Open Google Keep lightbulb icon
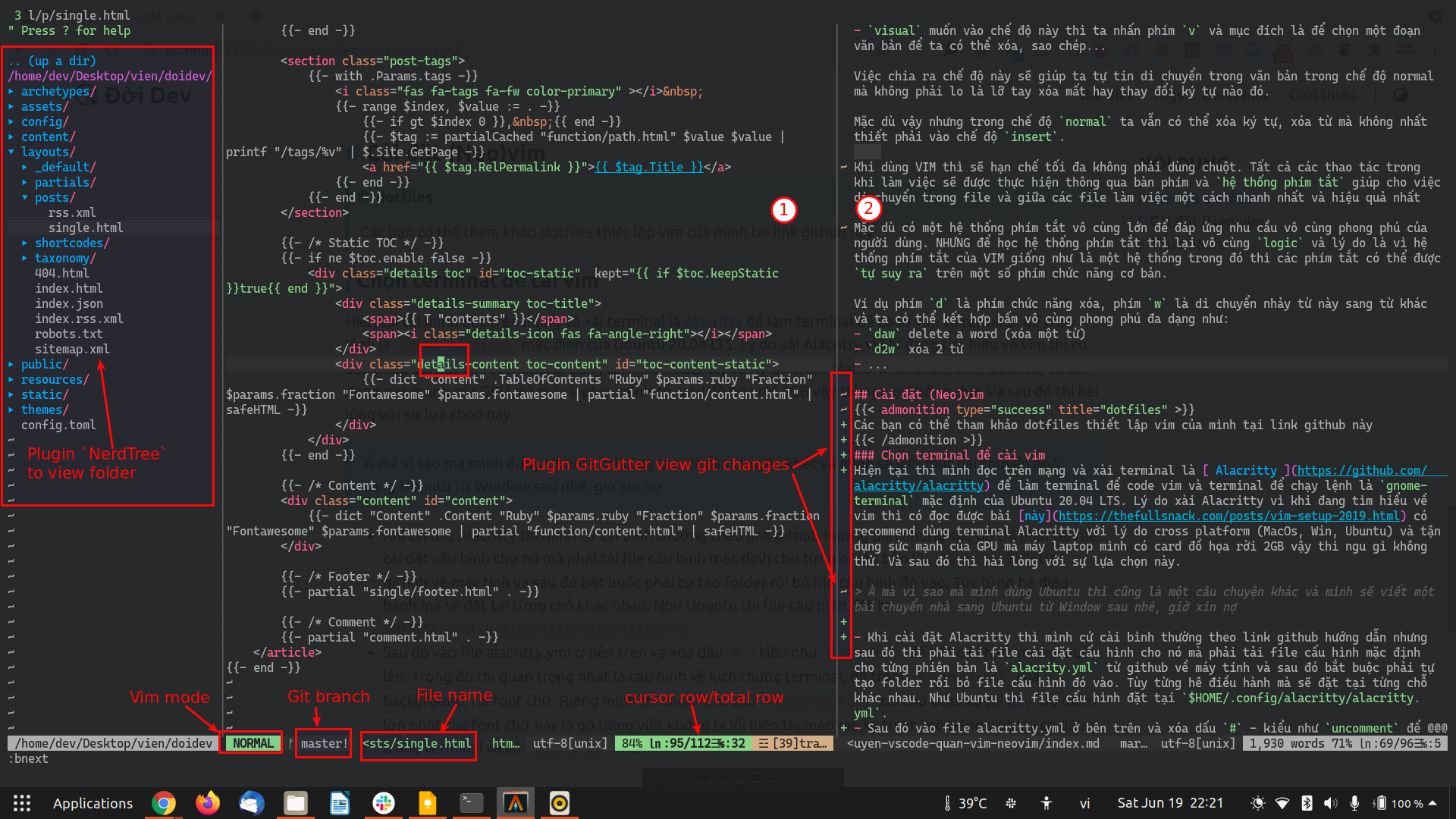 pyautogui.click(x=428, y=803)
